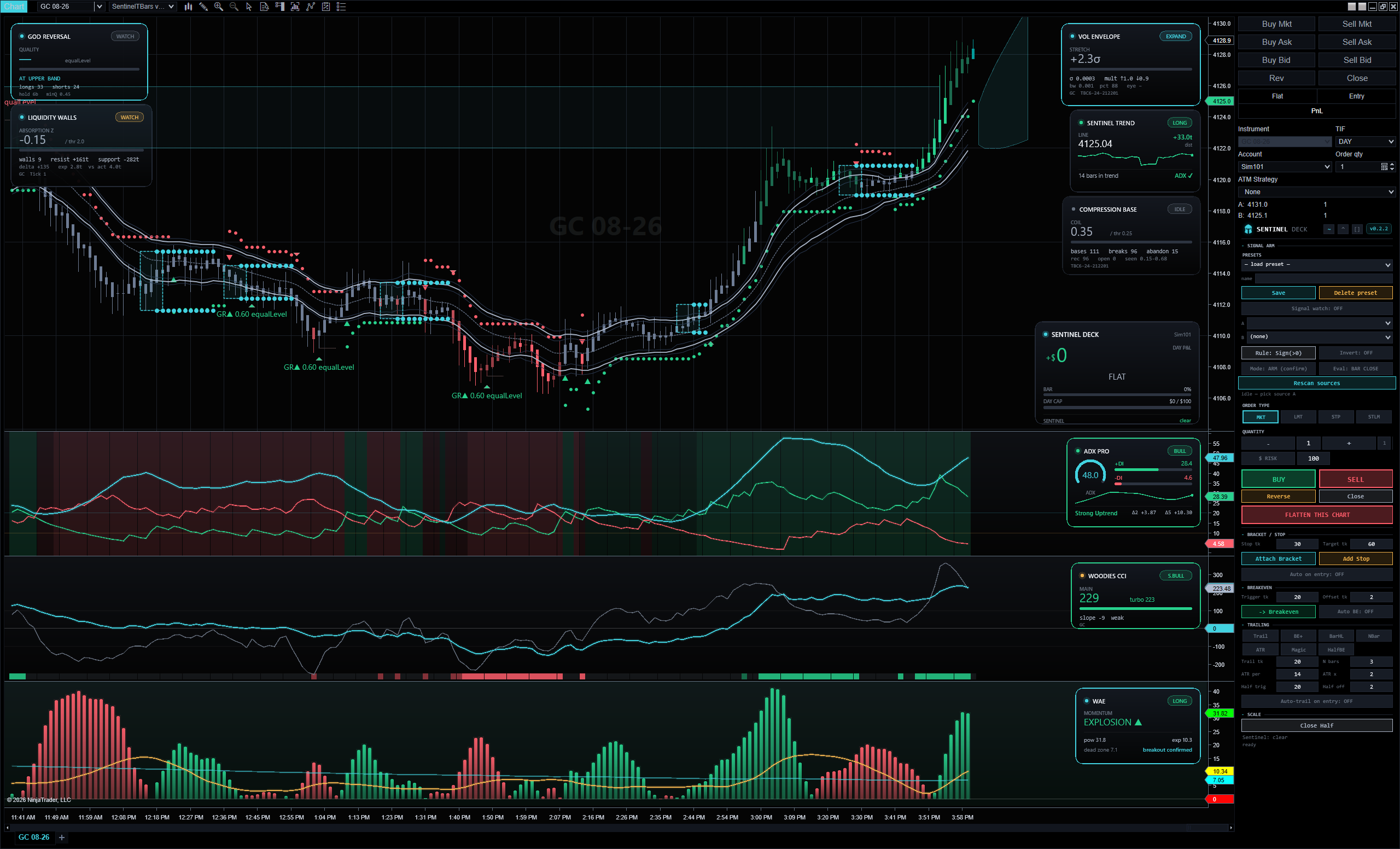
Task: Open the data box icon in toolbar
Action: [264, 7]
